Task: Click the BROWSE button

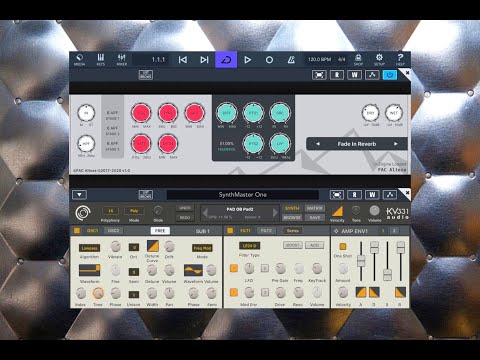Action: coord(292,217)
